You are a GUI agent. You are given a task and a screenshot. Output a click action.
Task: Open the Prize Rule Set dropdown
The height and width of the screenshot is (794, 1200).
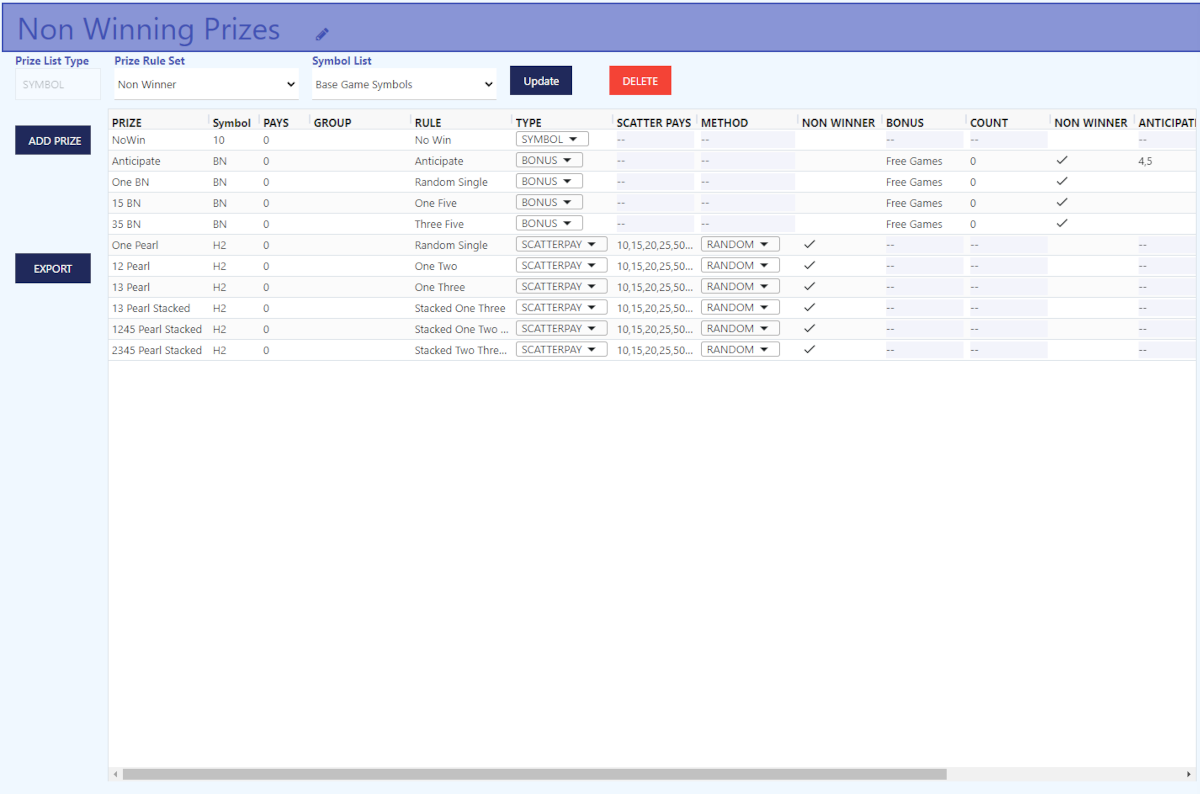206,85
